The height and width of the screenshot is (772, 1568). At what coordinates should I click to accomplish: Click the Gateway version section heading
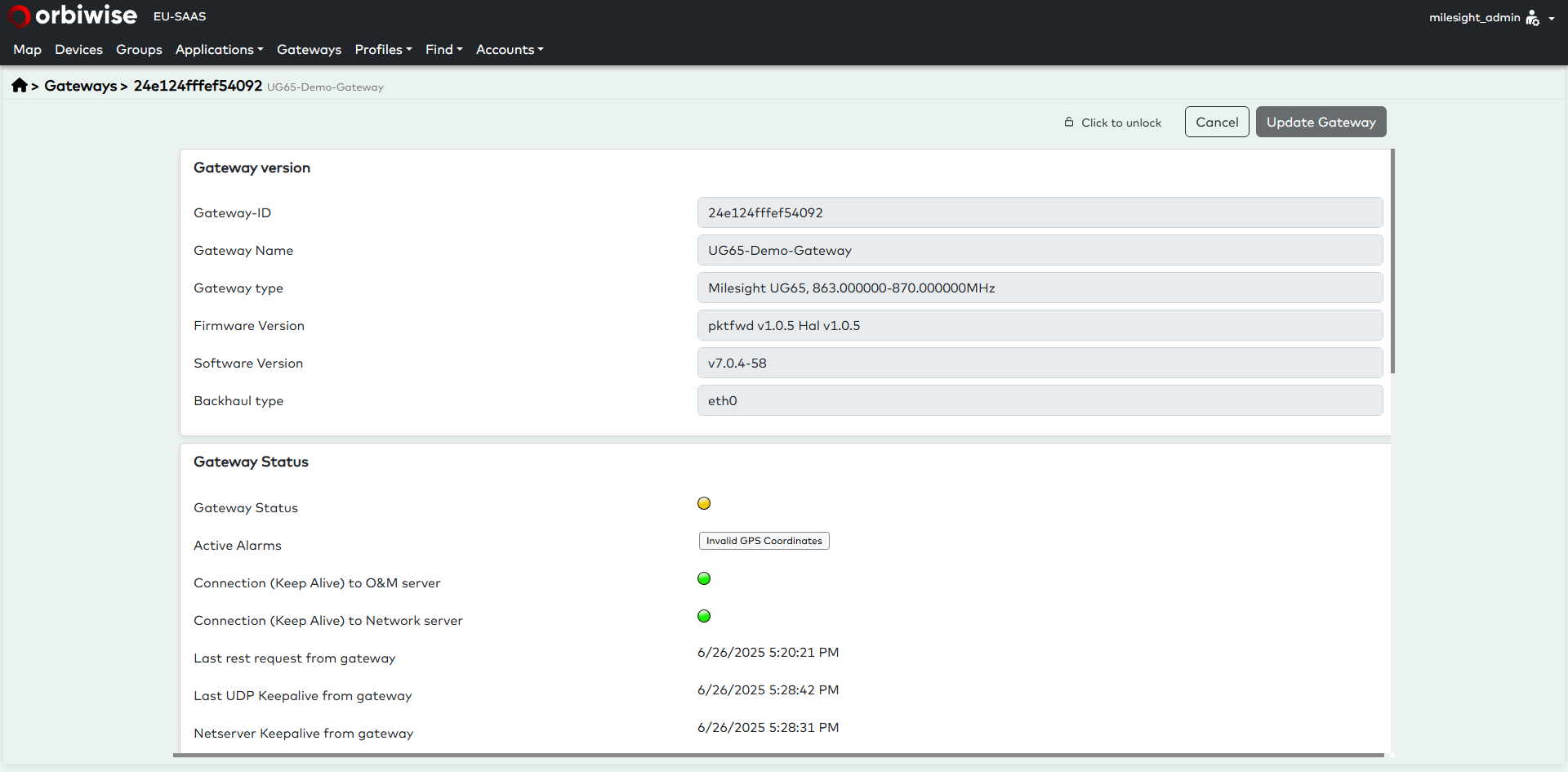(252, 167)
